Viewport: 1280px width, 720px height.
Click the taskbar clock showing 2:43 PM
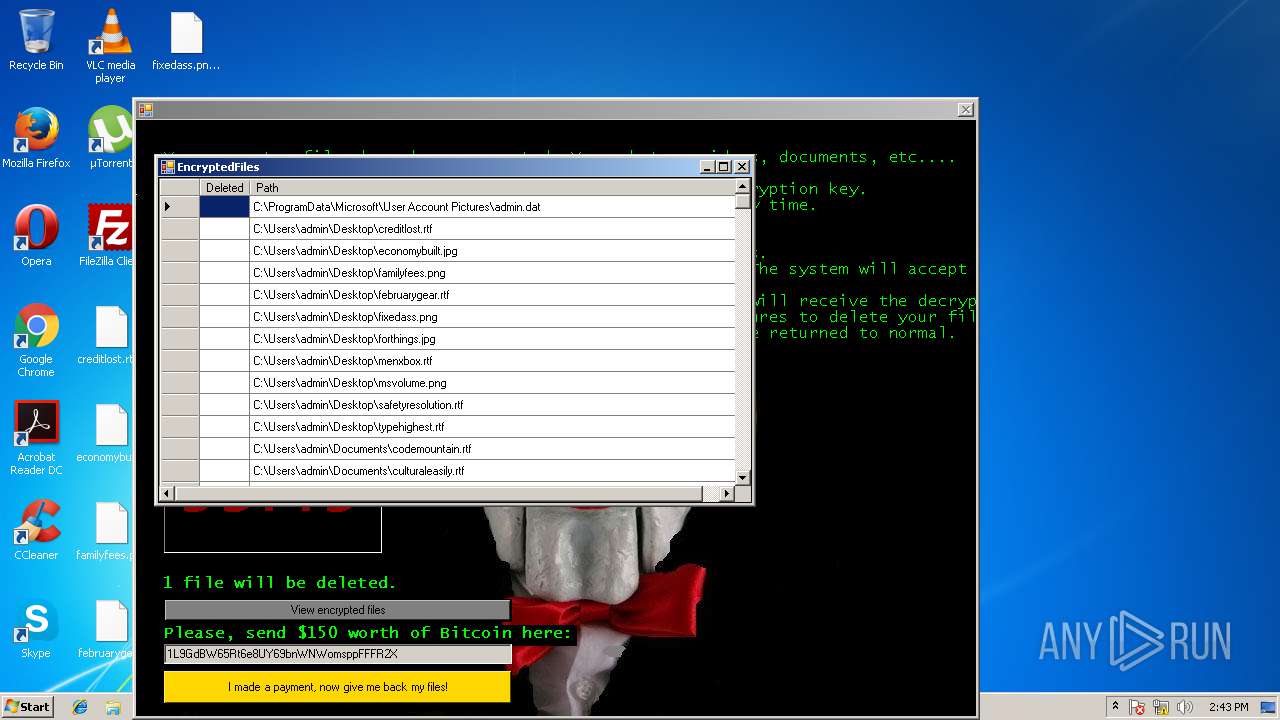(1228, 707)
